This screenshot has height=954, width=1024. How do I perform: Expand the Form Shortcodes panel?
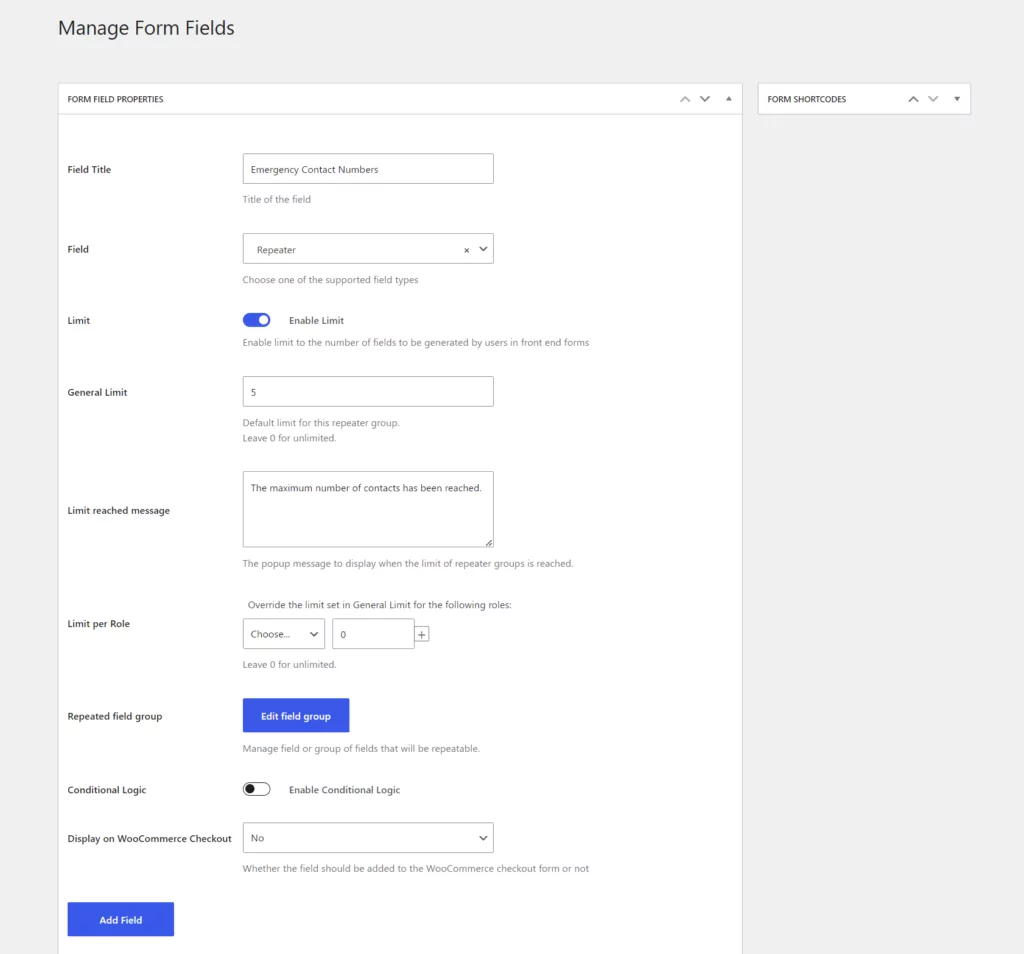point(957,99)
